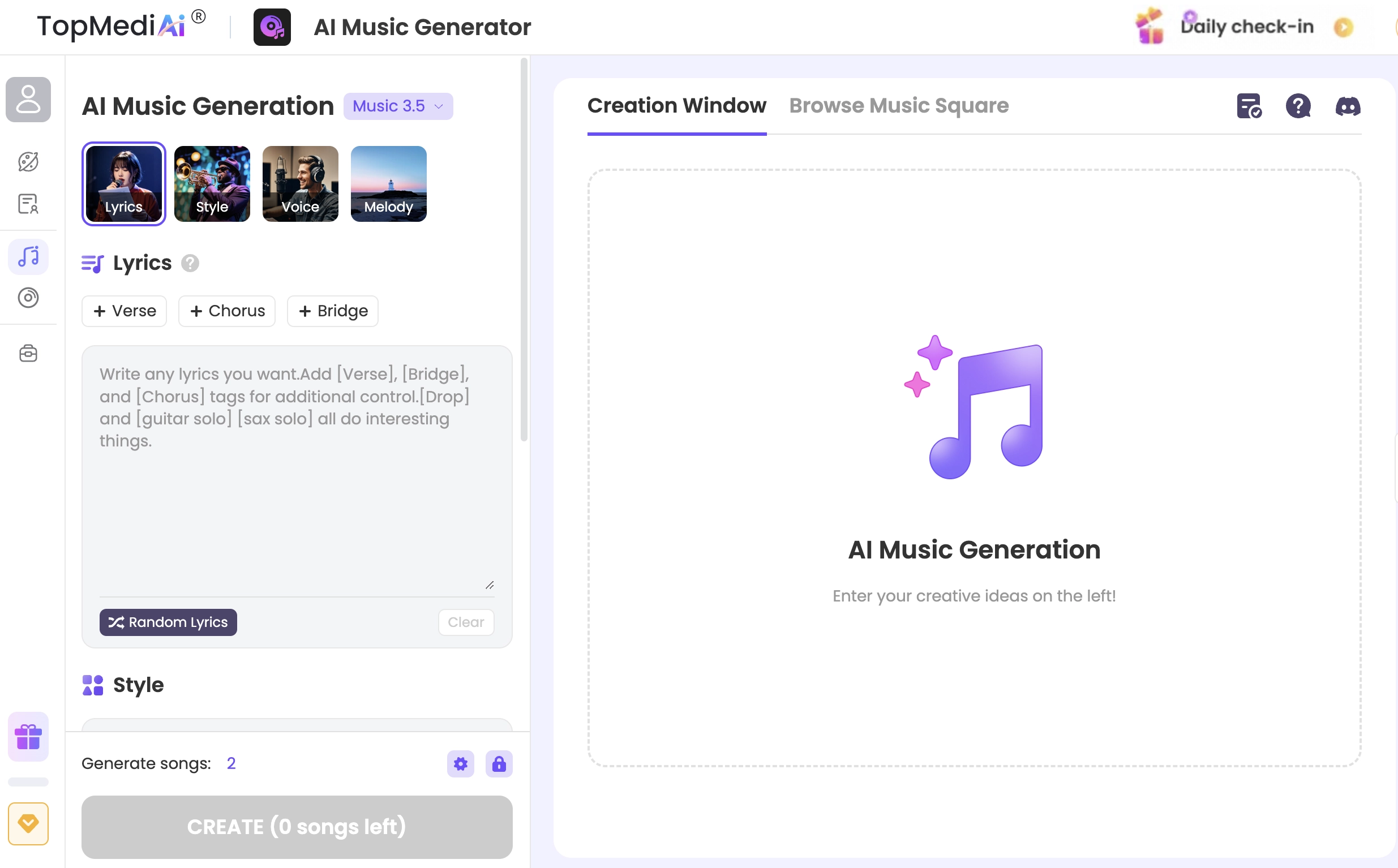Select the Voice generation mode
The width and height of the screenshot is (1398, 868).
pos(301,183)
